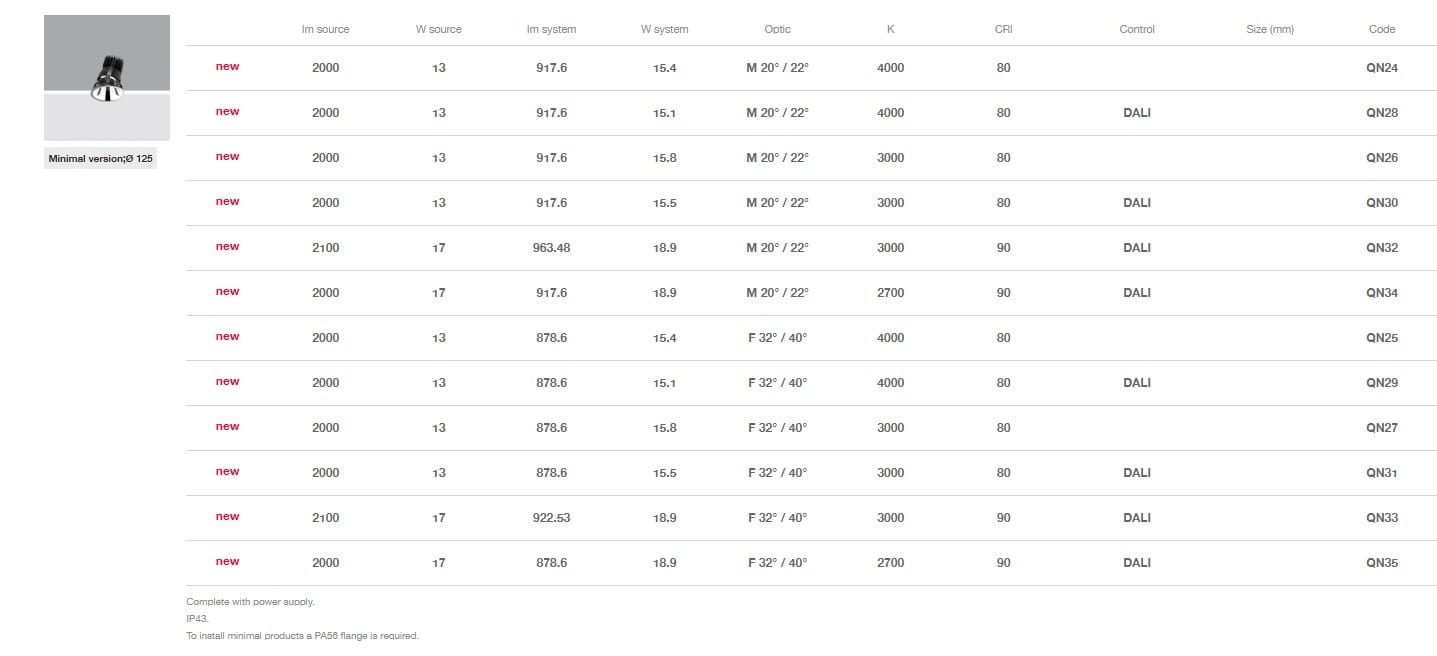Open product code QN28

tap(1382, 113)
